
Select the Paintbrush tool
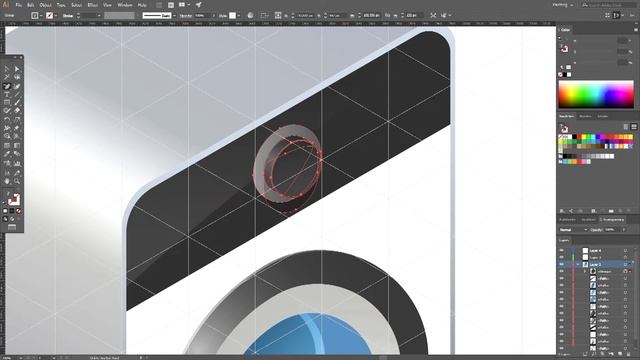(x=17, y=102)
